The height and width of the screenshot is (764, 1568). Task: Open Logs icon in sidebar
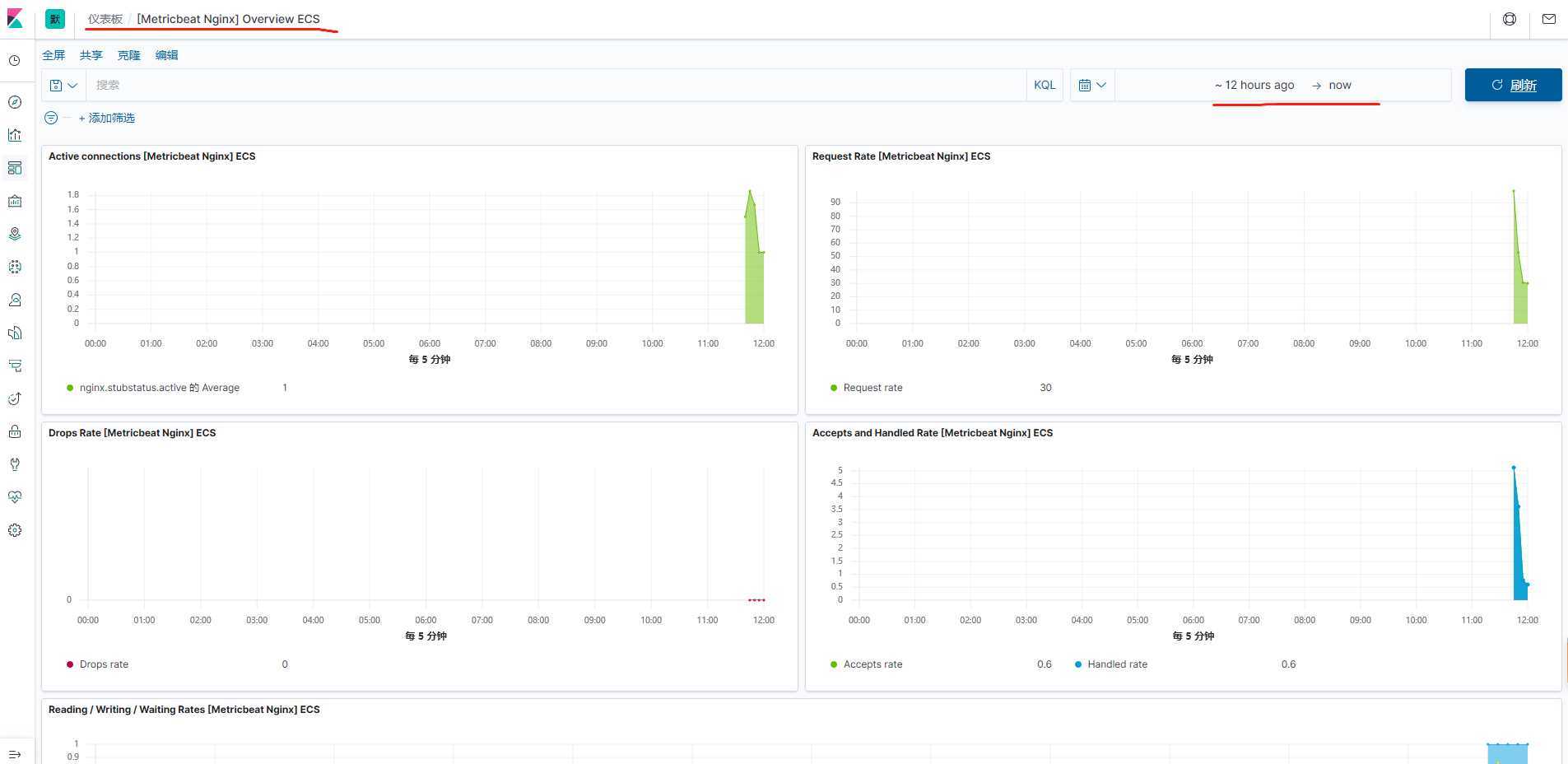(15, 333)
